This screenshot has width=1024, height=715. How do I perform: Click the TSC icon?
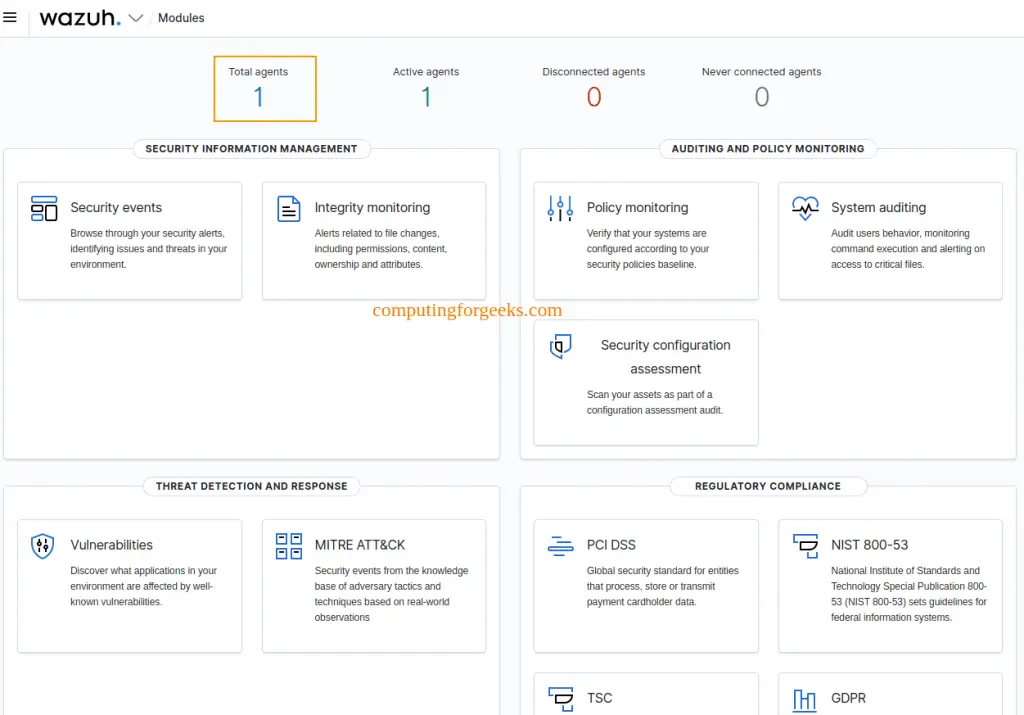point(560,699)
